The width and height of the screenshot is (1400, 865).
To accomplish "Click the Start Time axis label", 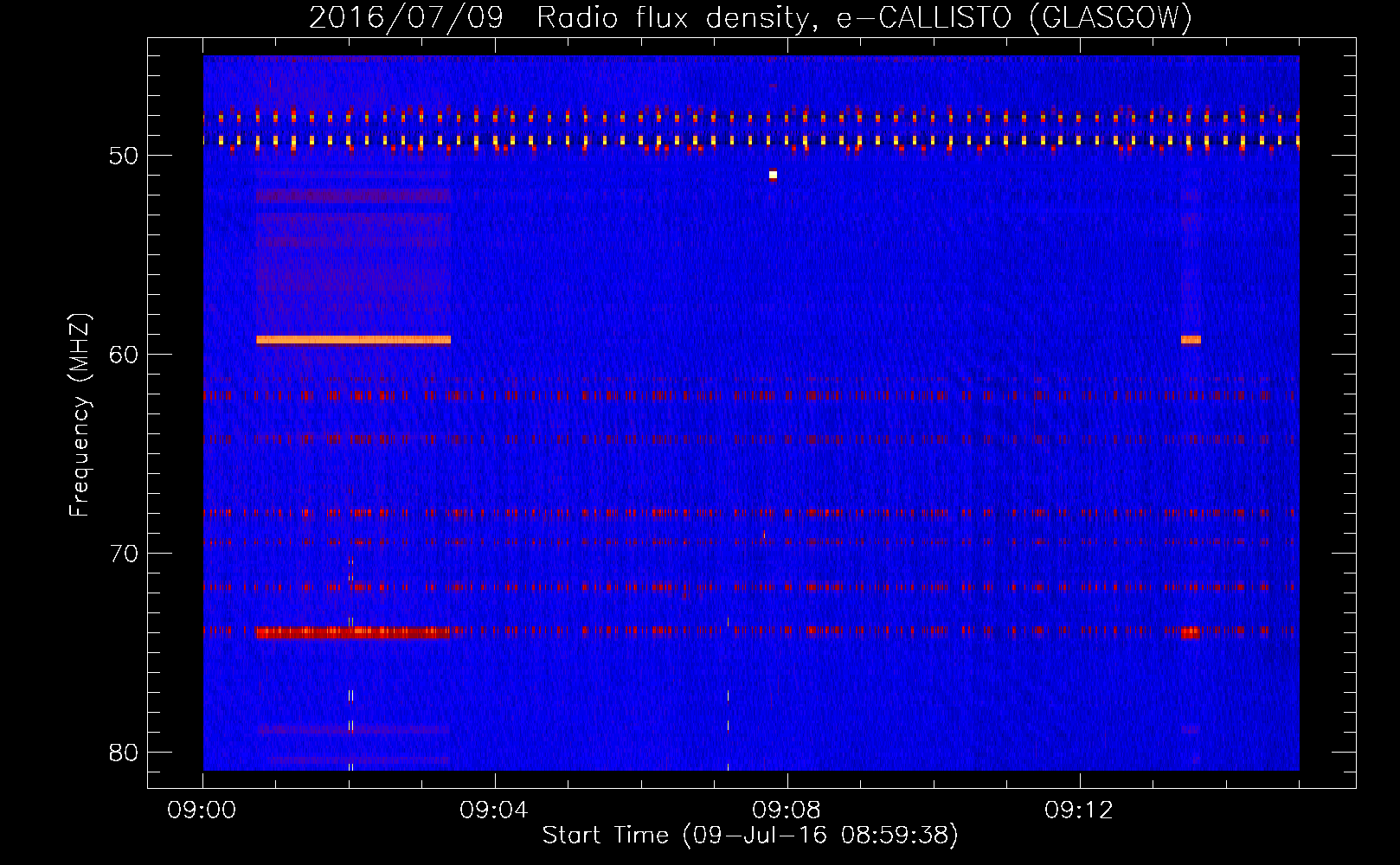I will tap(750, 836).
